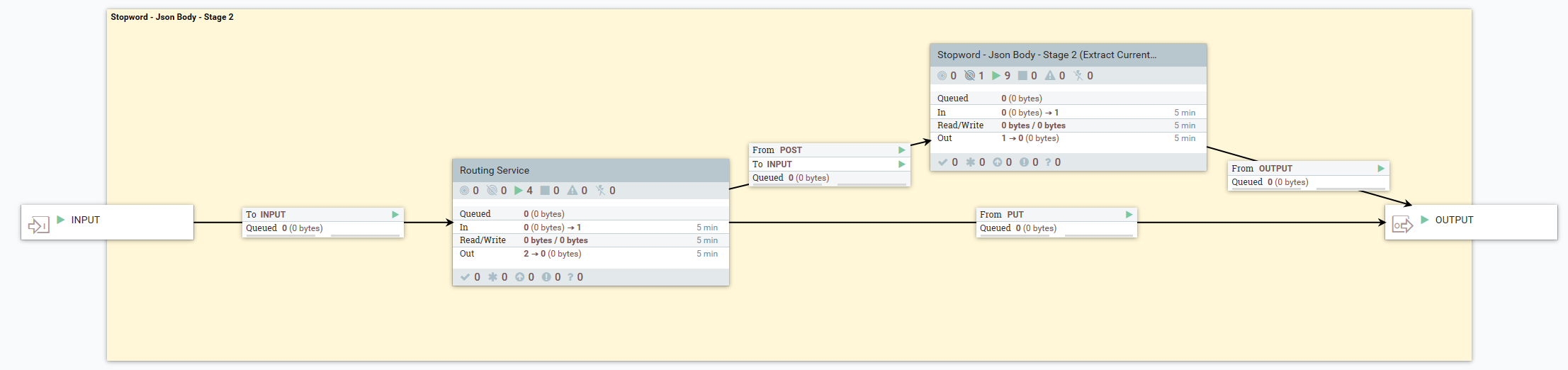Viewport: 1568px width, 370px height.
Task: Select the From OUTPUT connection label
Action: pos(1262,168)
